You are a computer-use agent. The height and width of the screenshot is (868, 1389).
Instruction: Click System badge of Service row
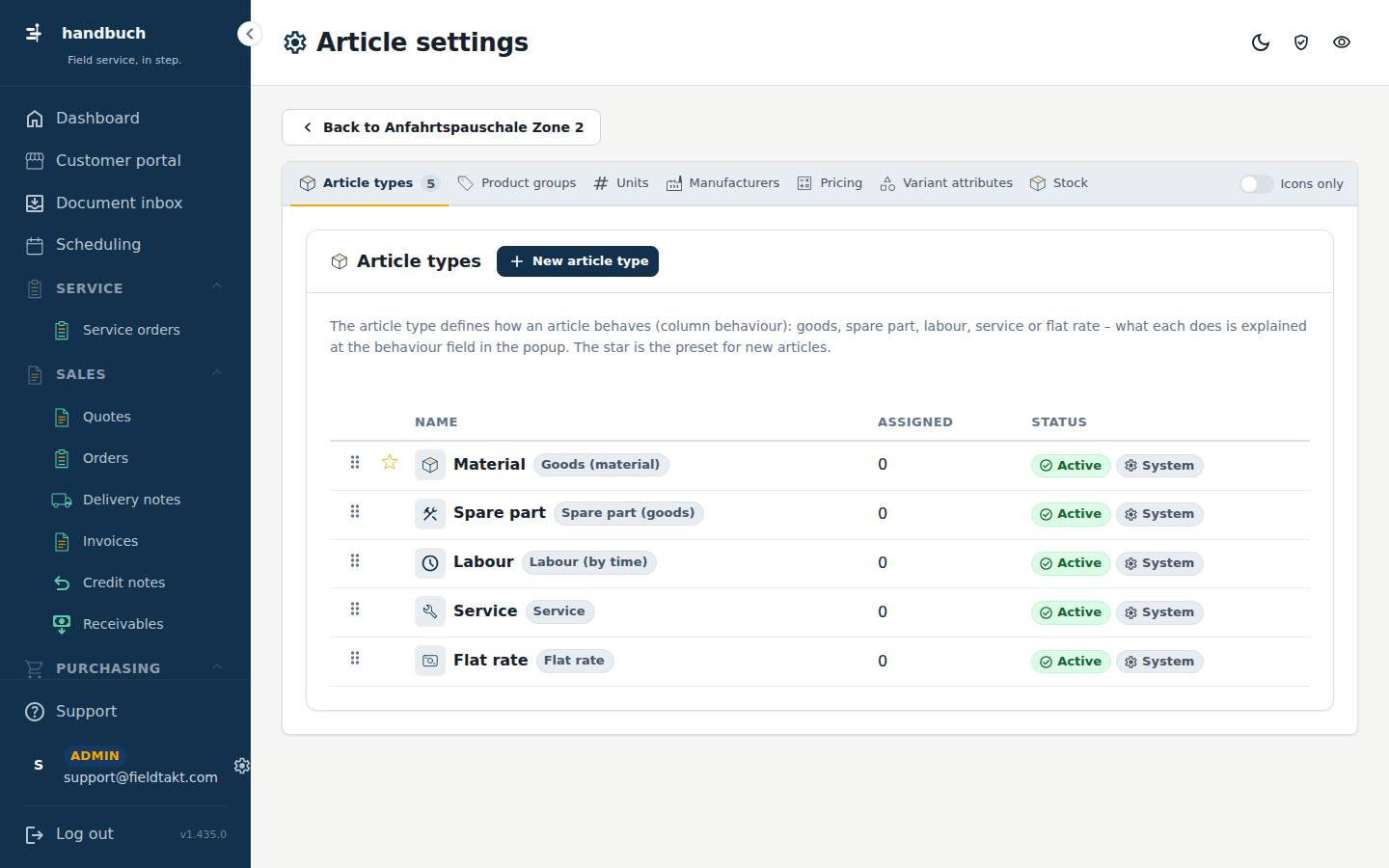pos(1159,612)
